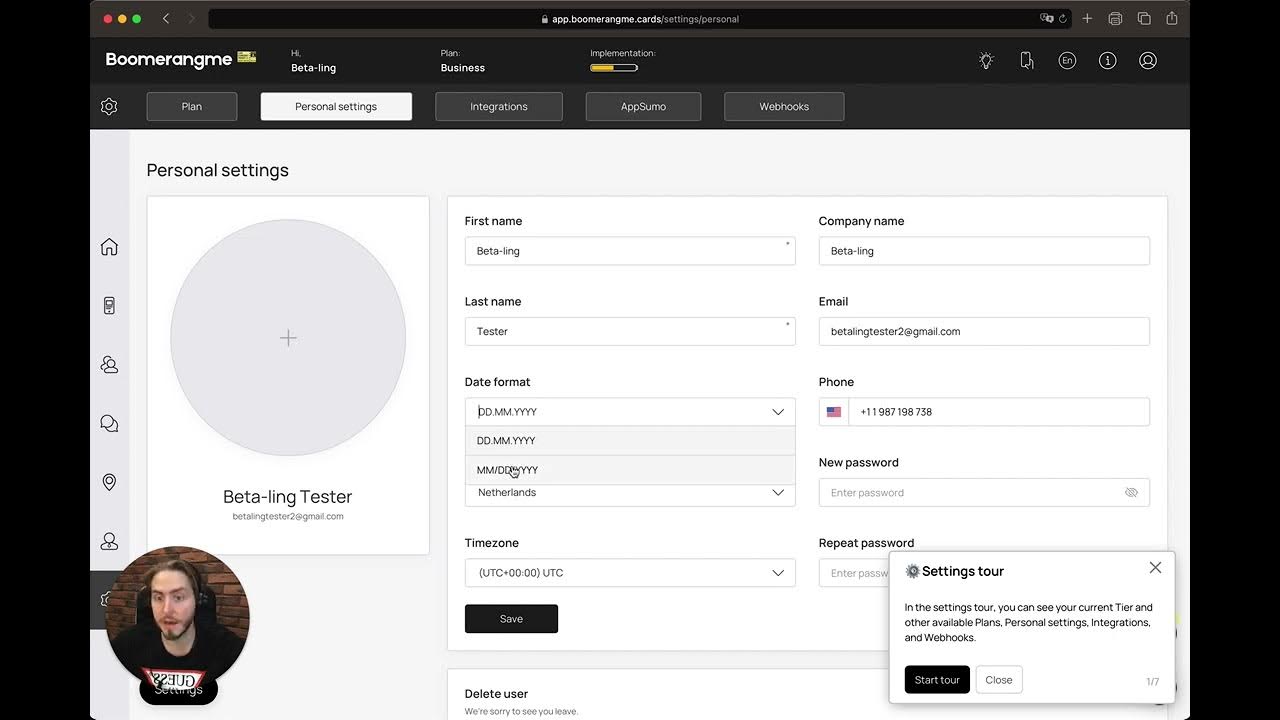This screenshot has height=720, width=1280.
Task: Click the Business plan label in header
Action: (x=463, y=68)
